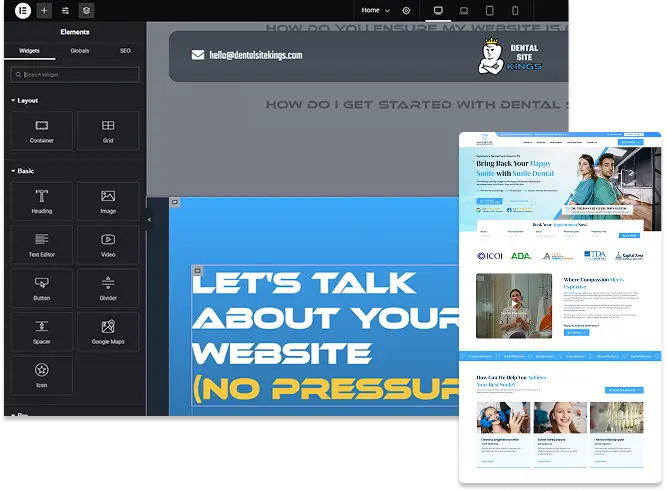This screenshot has height=491, width=666.
Task: Select the Icon widget
Action: click(42, 375)
